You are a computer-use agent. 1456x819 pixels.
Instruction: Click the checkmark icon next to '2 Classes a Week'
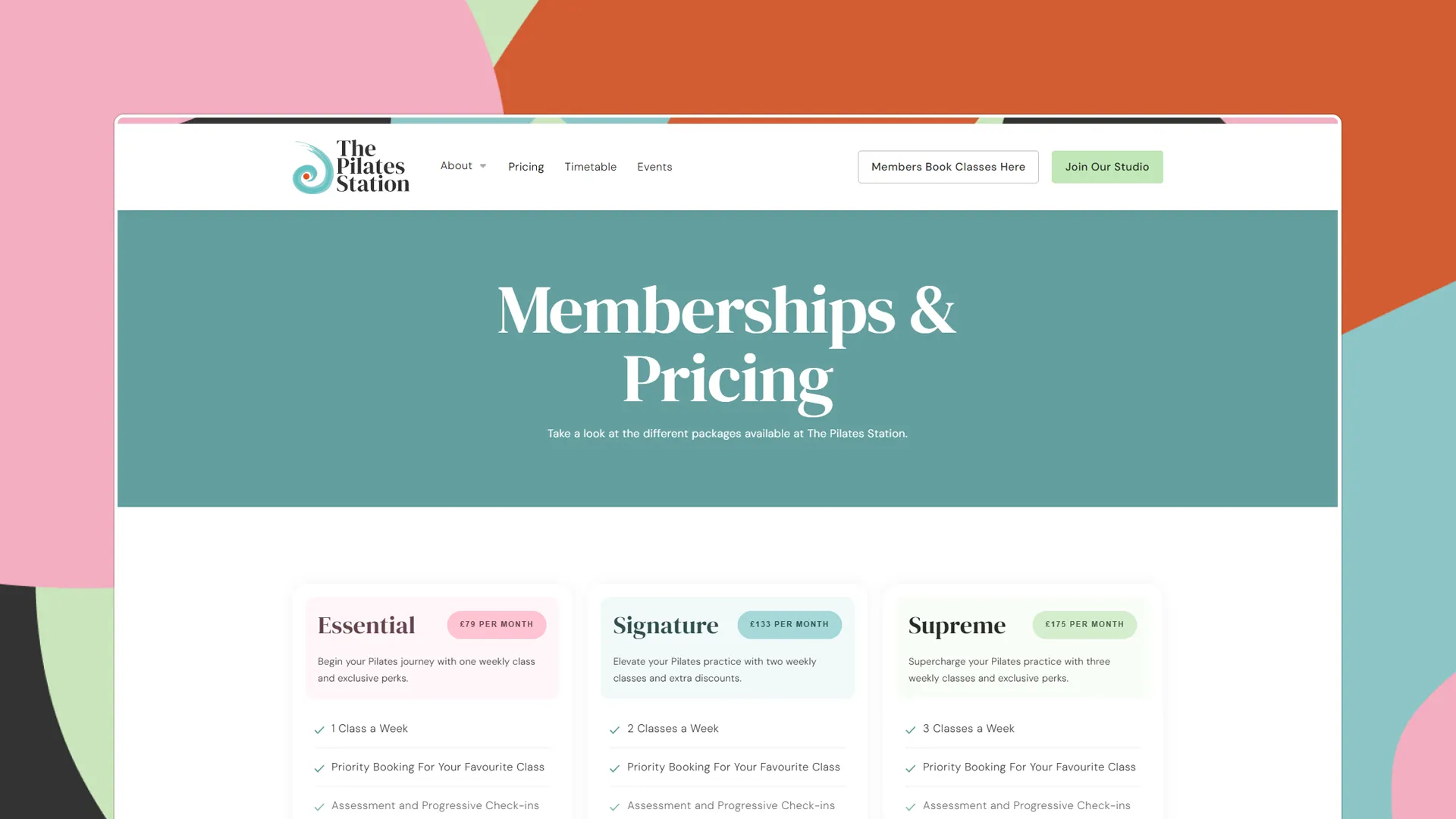(x=615, y=729)
